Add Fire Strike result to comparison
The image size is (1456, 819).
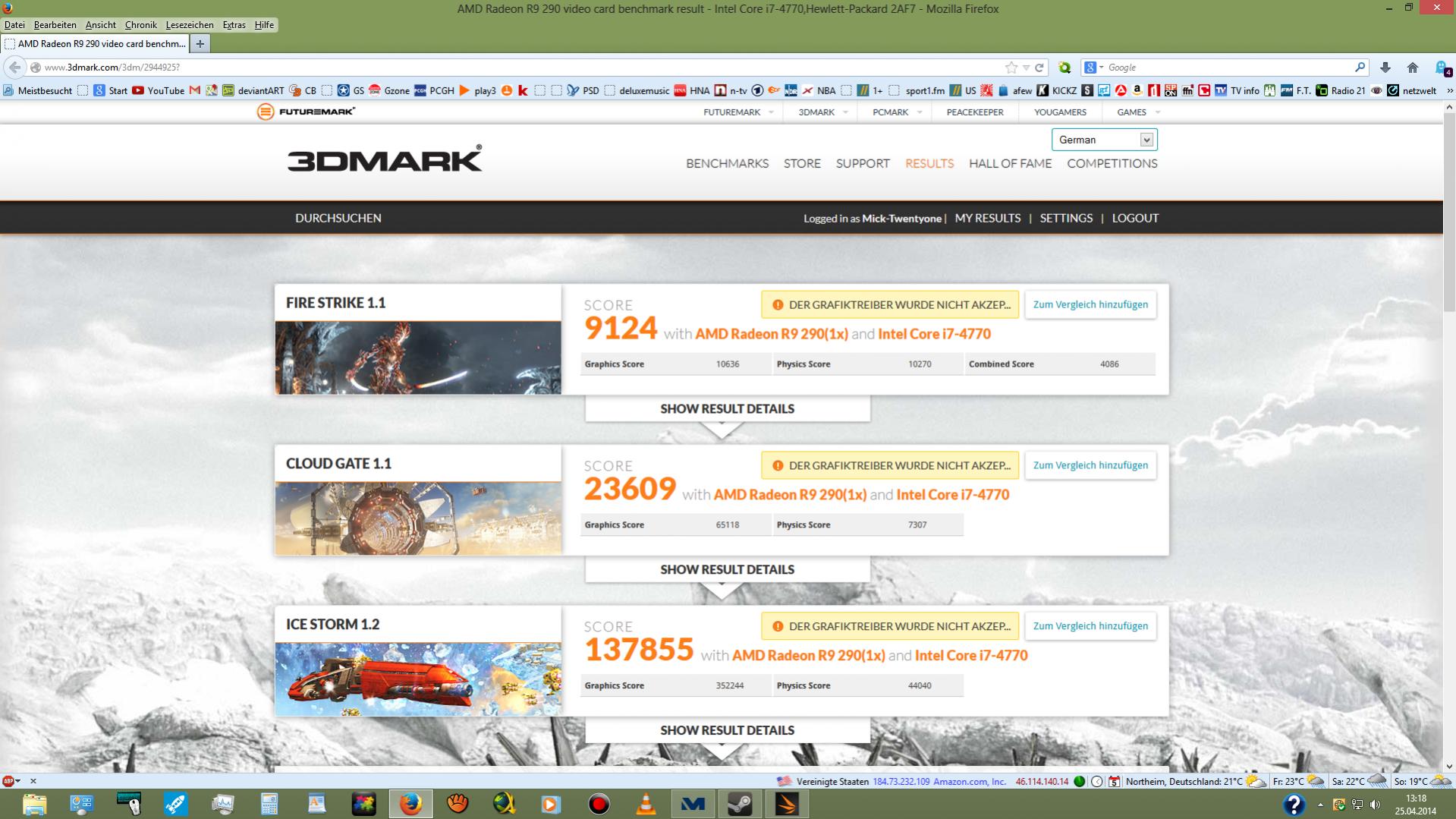tap(1090, 304)
